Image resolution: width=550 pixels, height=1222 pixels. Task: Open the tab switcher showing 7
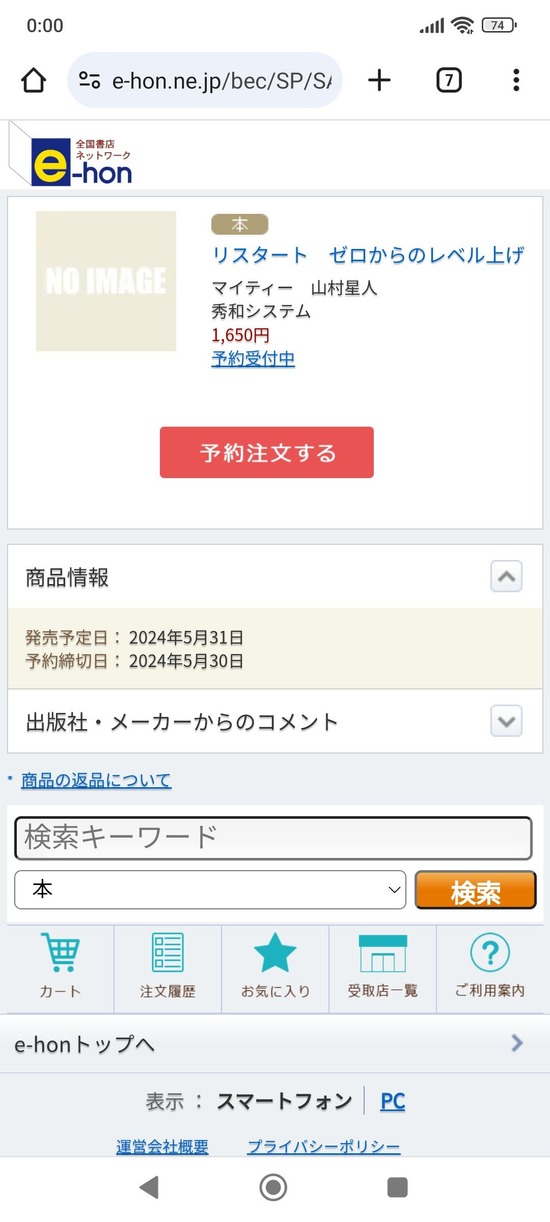tap(449, 81)
